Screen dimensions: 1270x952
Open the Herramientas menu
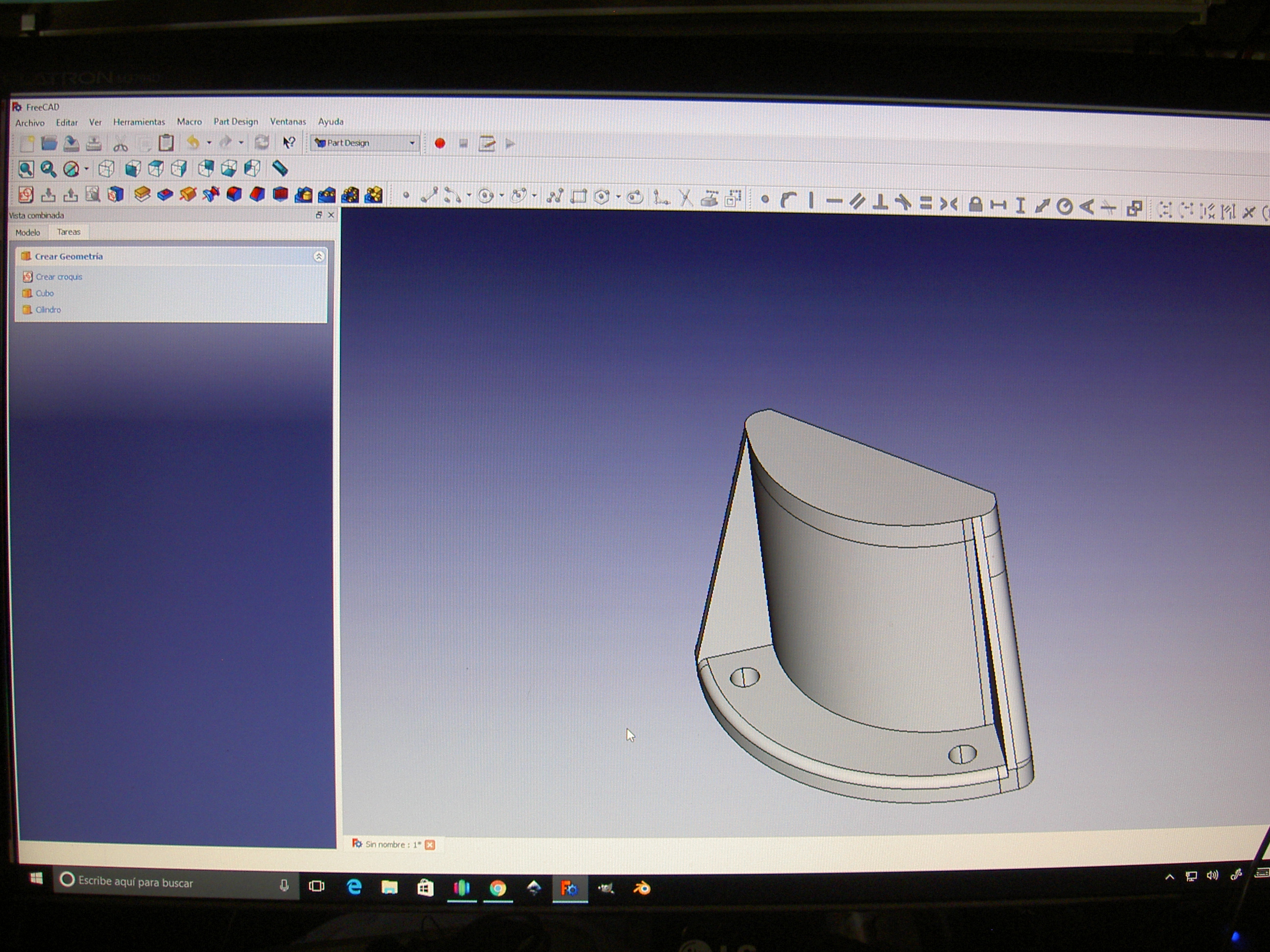[x=139, y=121]
